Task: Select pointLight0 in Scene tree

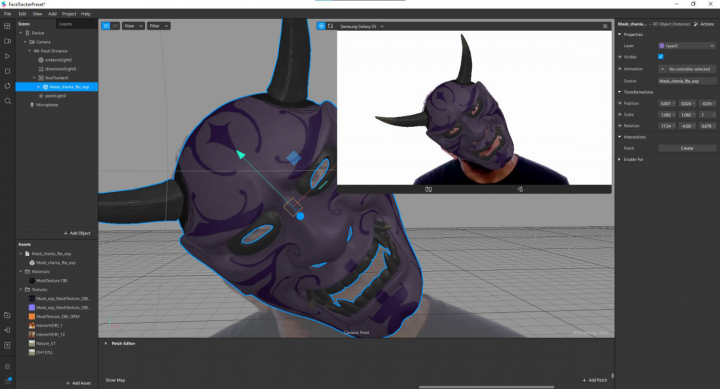Action: coord(56,96)
